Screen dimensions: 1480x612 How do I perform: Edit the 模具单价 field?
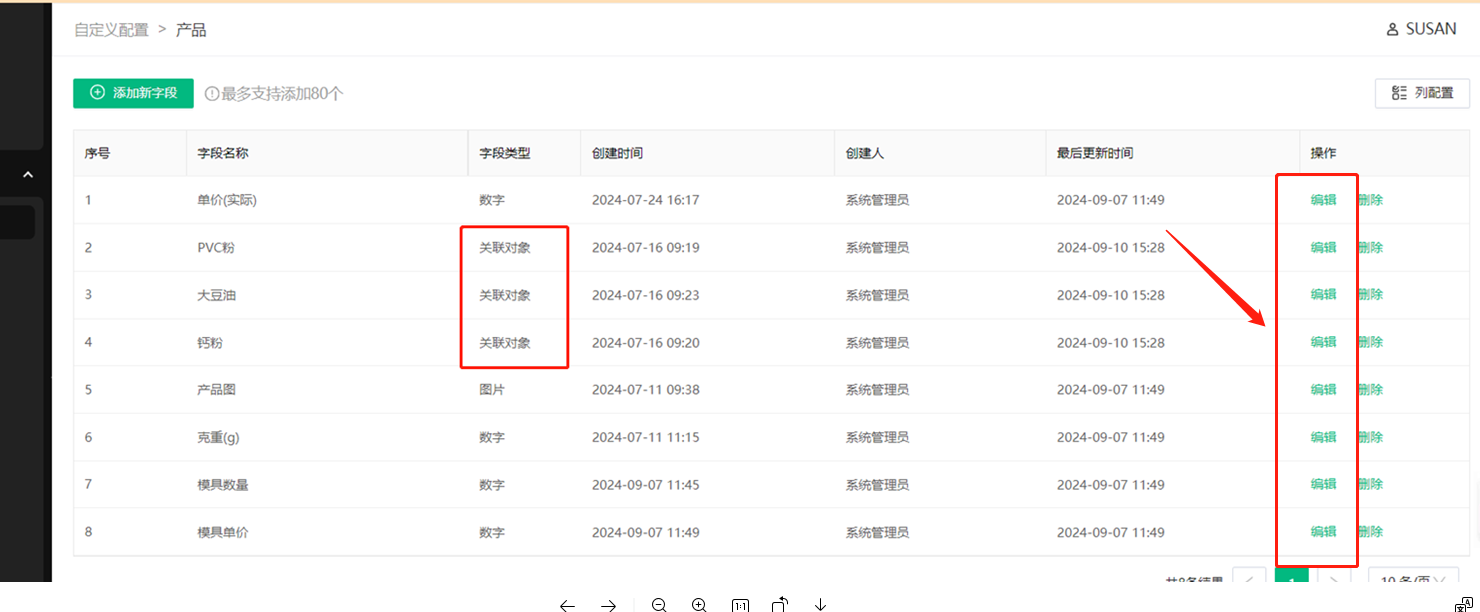pos(1323,531)
